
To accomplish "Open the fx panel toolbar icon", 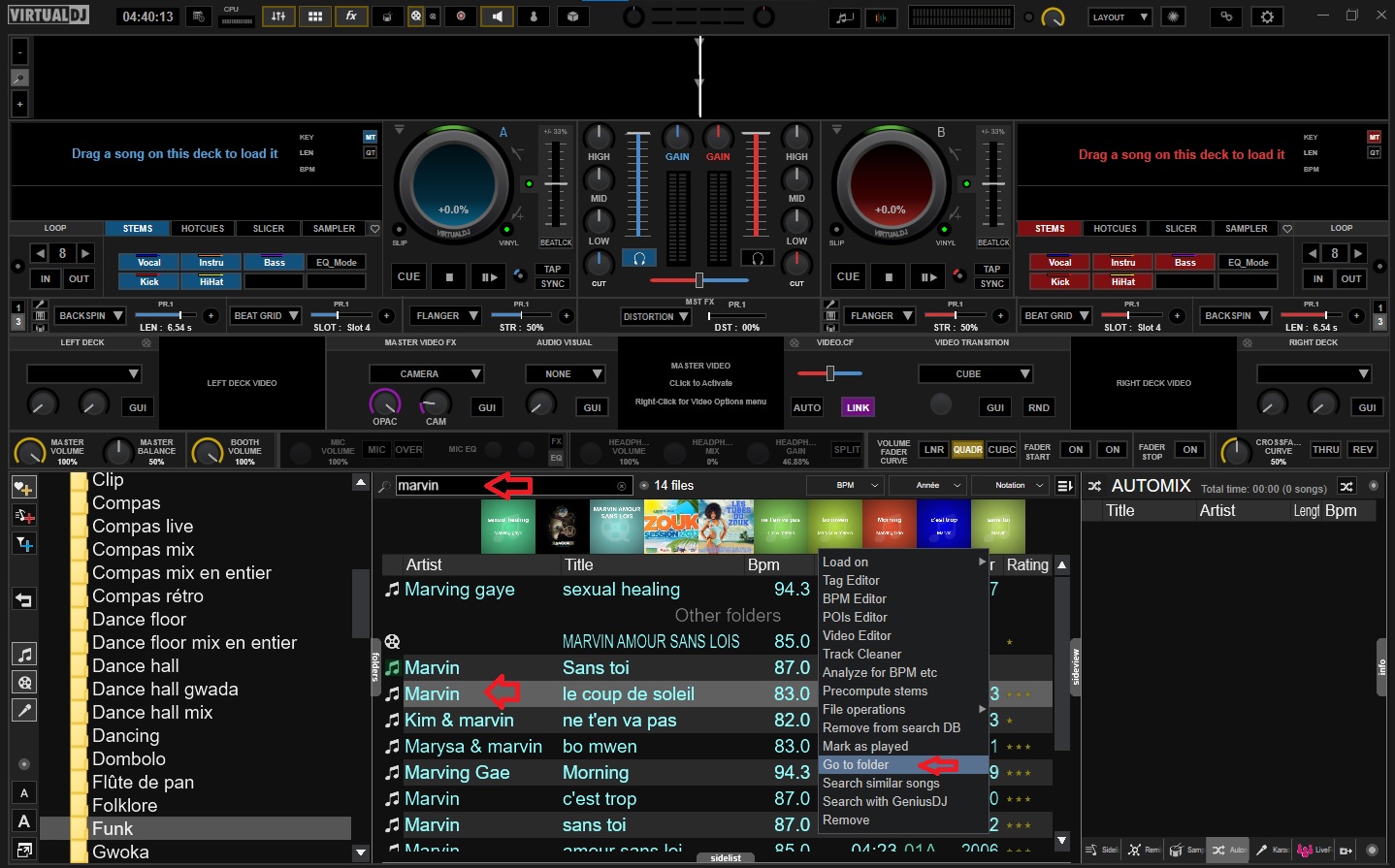I will point(351,16).
